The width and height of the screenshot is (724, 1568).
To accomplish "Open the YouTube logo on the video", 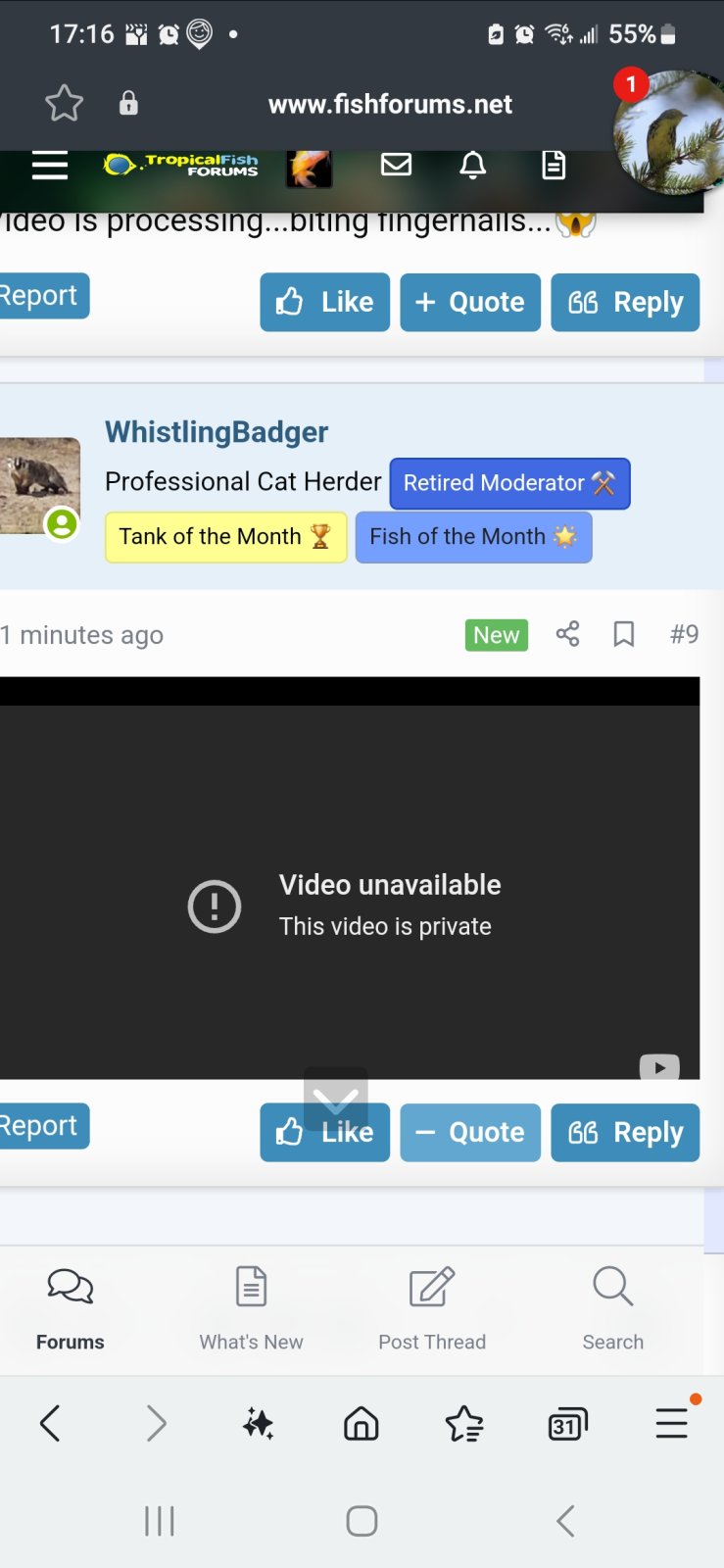I will point(659,1067).
